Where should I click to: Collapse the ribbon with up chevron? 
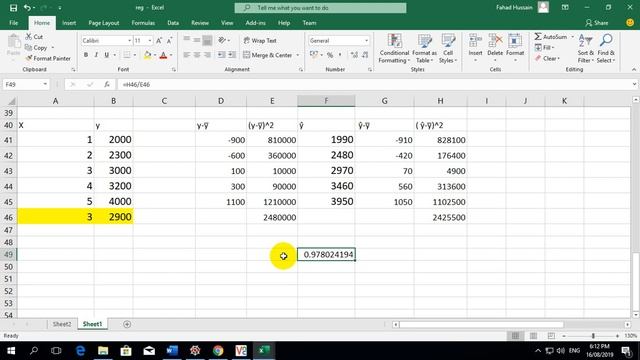tap(634, 70)
